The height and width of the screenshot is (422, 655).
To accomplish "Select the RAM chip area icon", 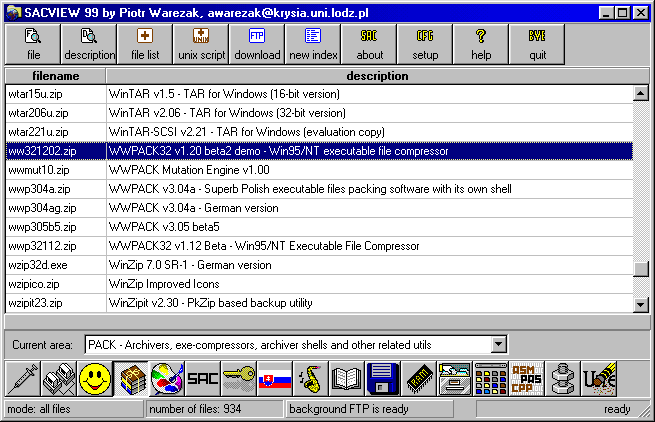I will click(x=419, y=379).
